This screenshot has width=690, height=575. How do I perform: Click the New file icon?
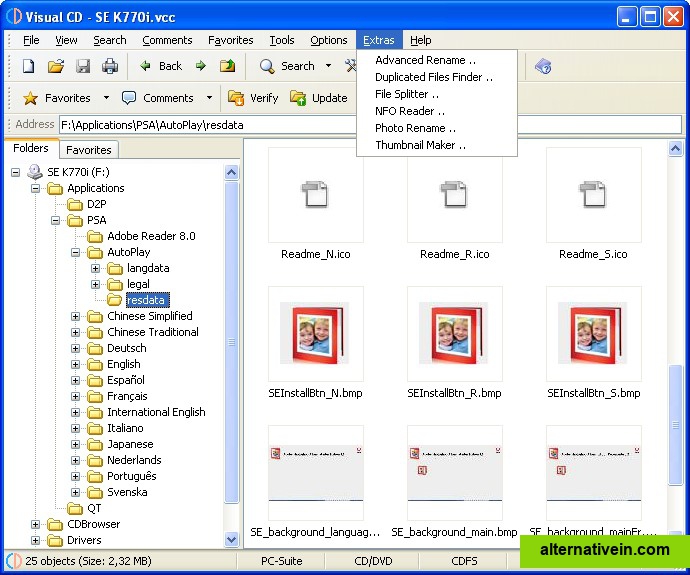(x=29, y=66)
